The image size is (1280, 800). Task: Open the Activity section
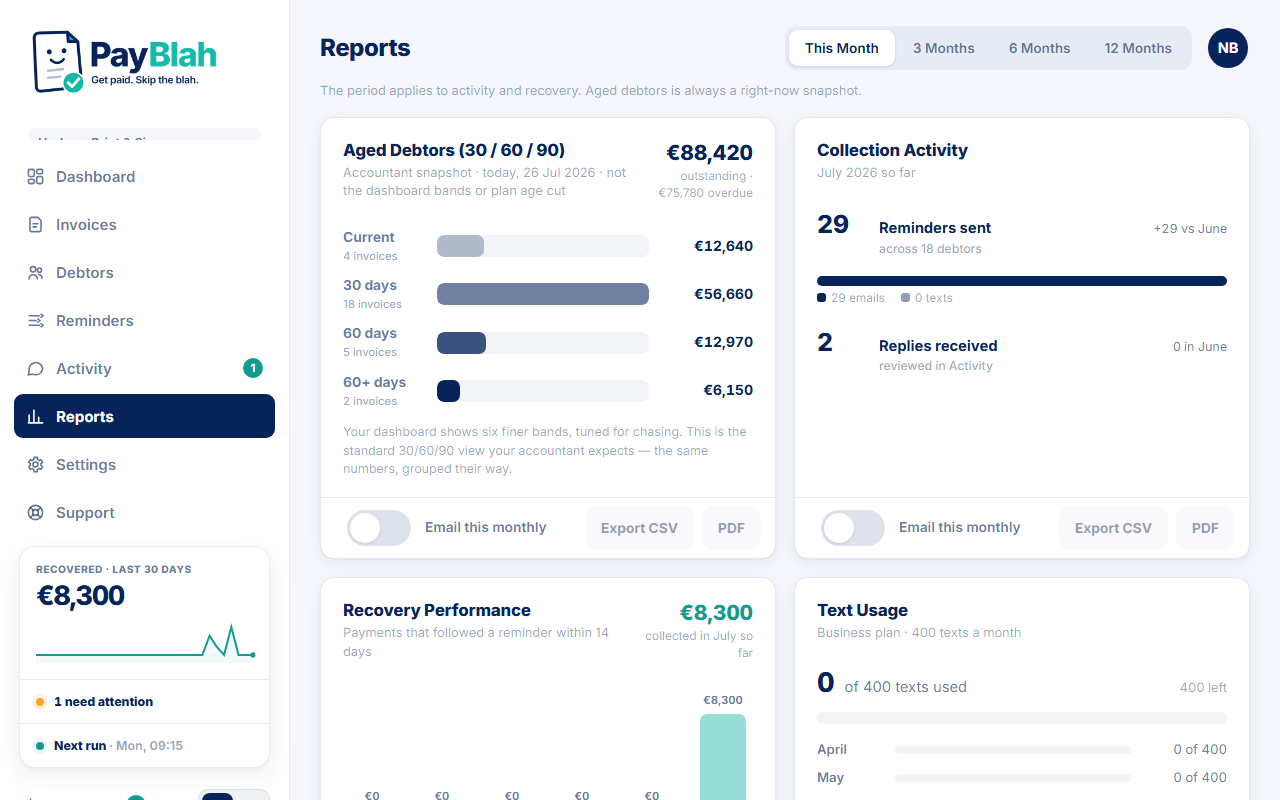(x=144, y=369)
